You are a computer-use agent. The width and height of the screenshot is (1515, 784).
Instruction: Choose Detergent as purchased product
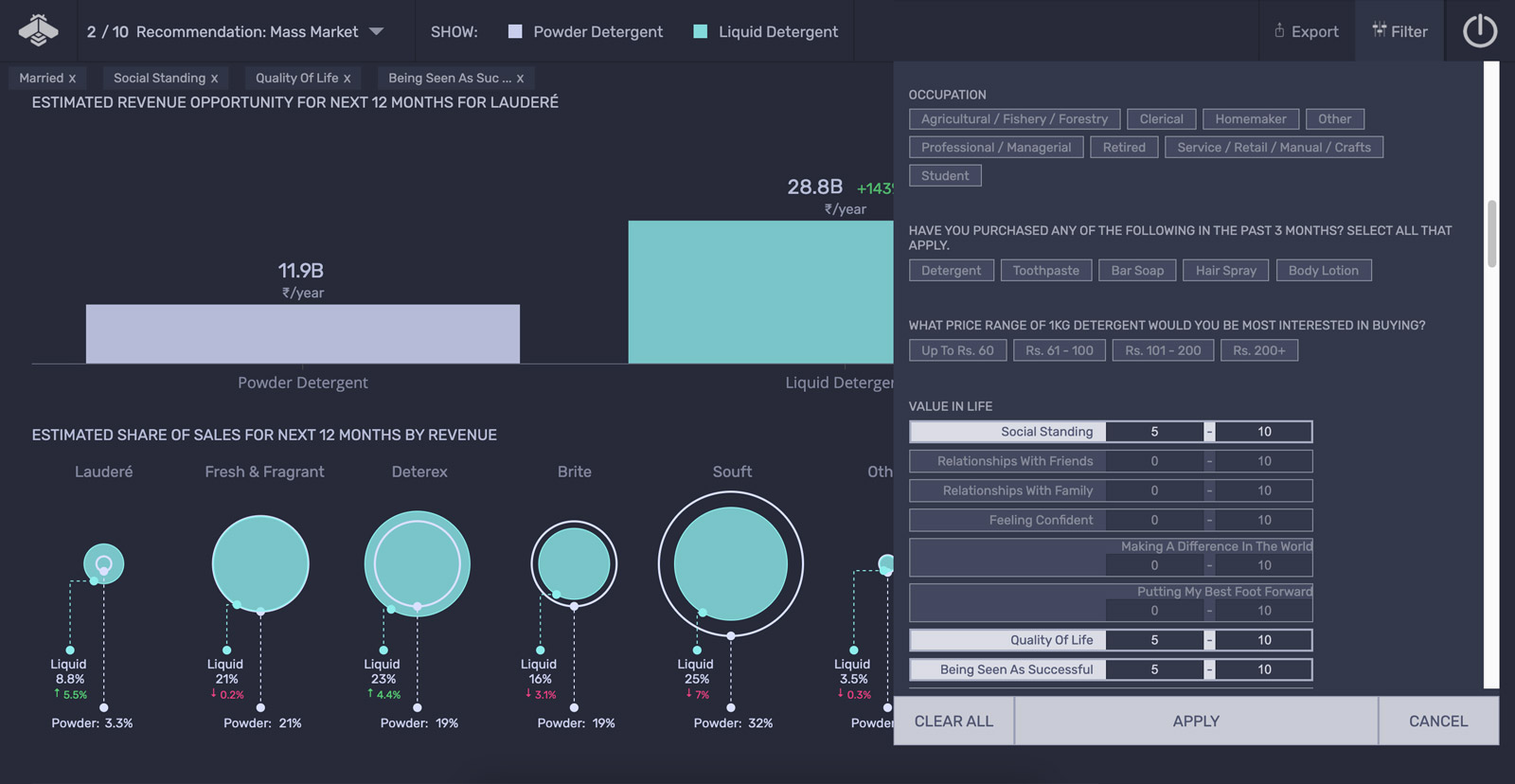click(952, 270)
